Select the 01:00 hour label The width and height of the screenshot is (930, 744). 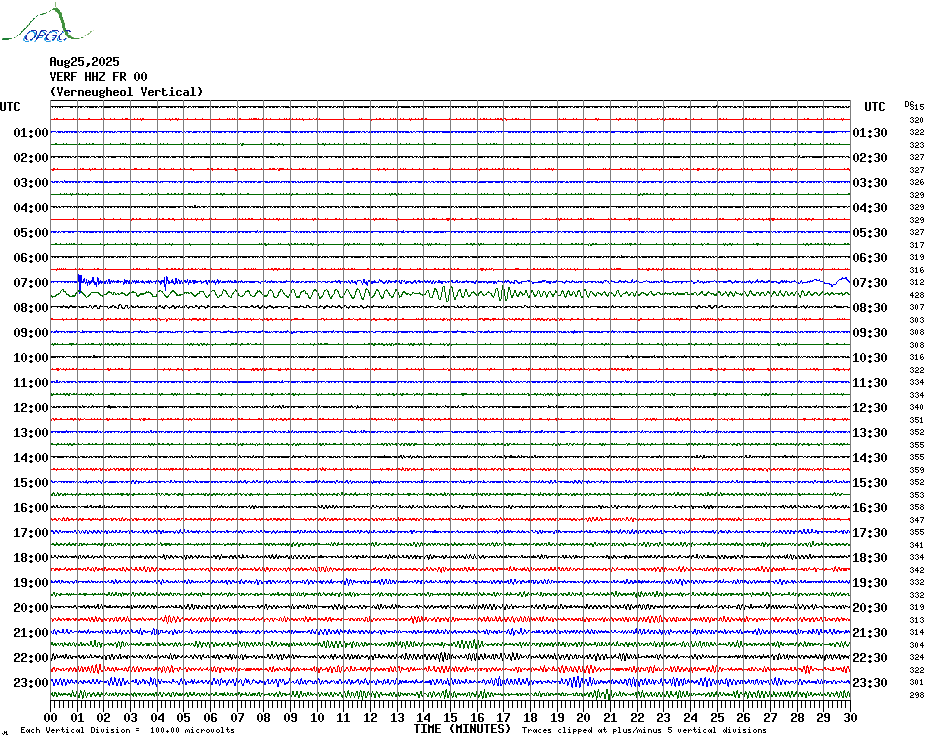(x=31, y=132)
